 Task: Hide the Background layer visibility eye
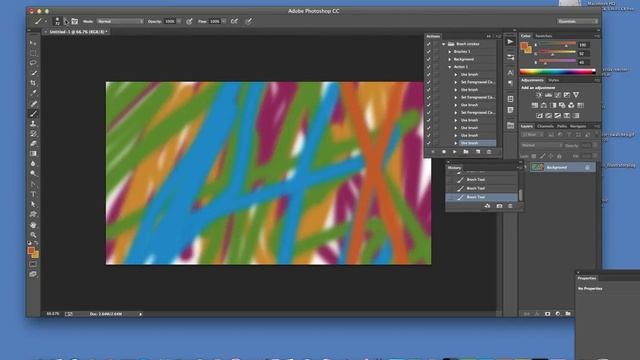[525, 167]
